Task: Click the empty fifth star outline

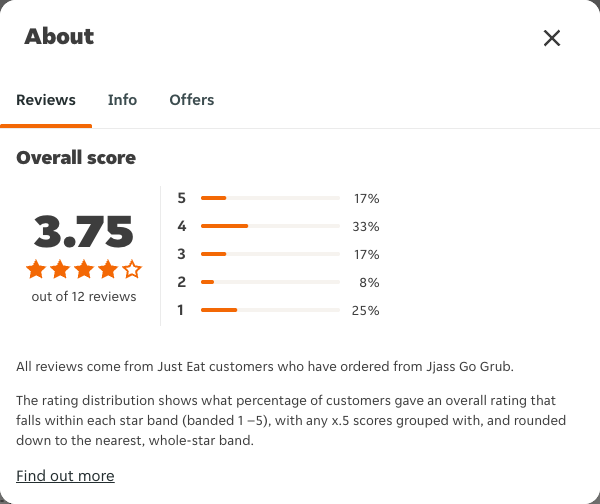Action: pyautogui.click(x=132, y=269)
